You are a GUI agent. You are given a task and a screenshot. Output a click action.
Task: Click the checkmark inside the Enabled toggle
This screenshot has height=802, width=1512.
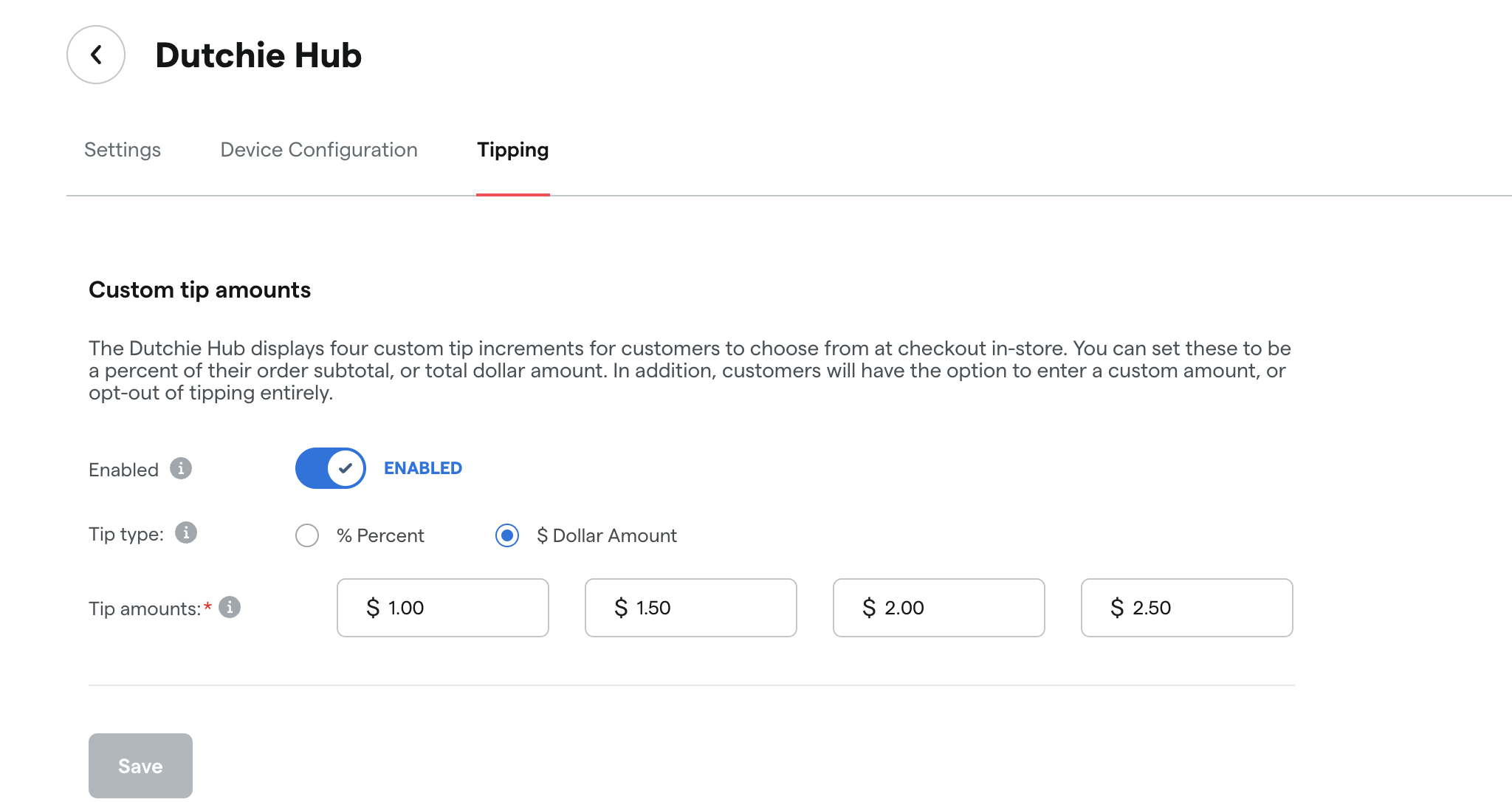pos(344,467)
